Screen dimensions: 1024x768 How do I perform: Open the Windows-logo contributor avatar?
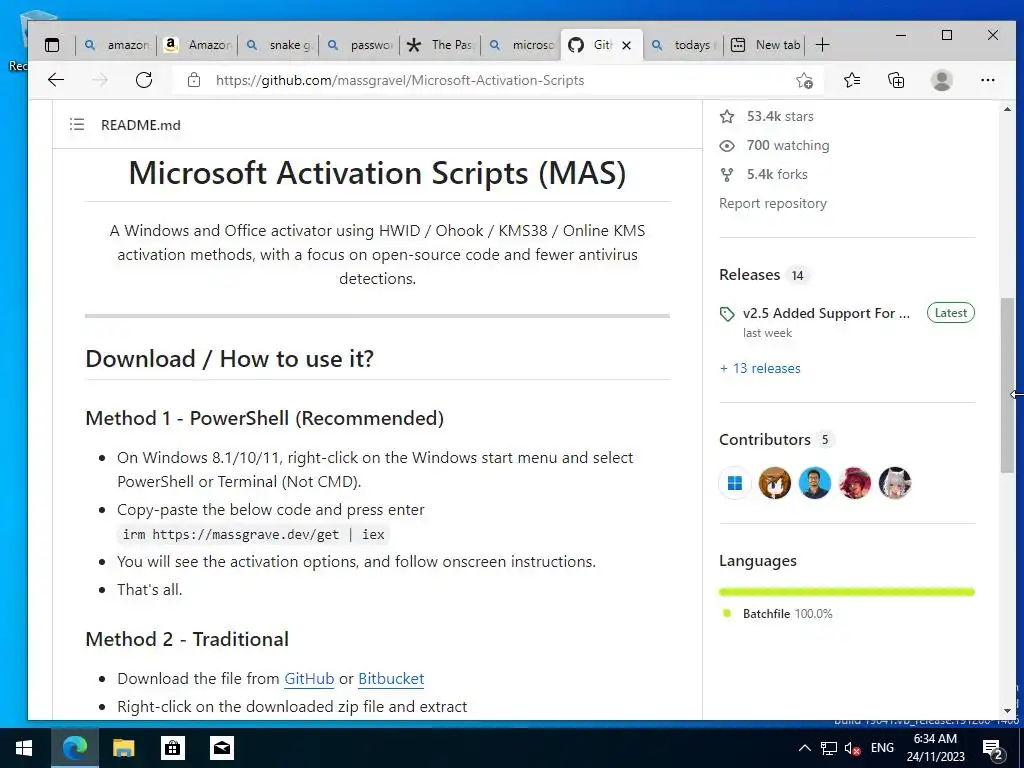[735, 483]
